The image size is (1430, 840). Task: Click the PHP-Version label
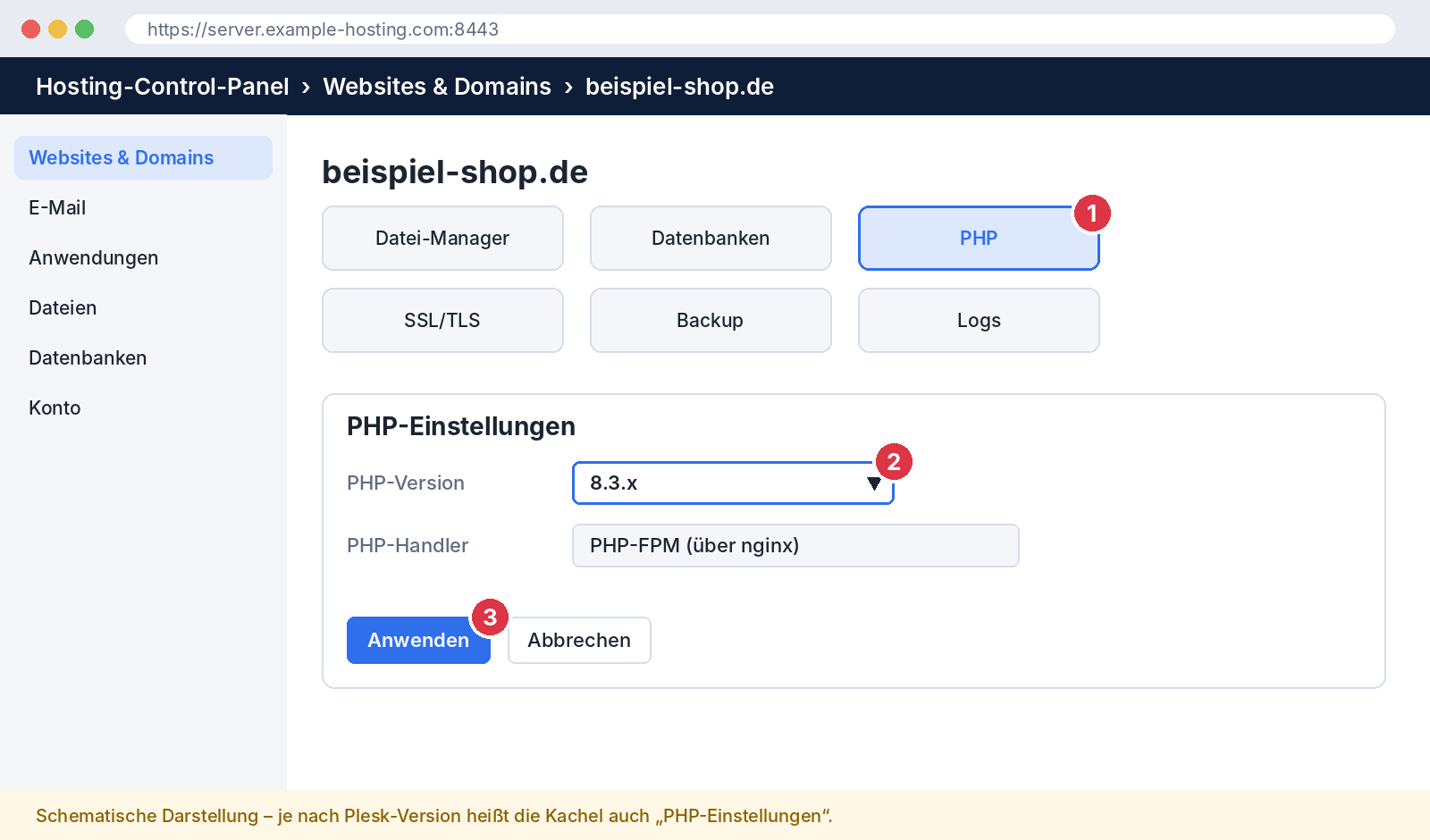click(406, 483)
